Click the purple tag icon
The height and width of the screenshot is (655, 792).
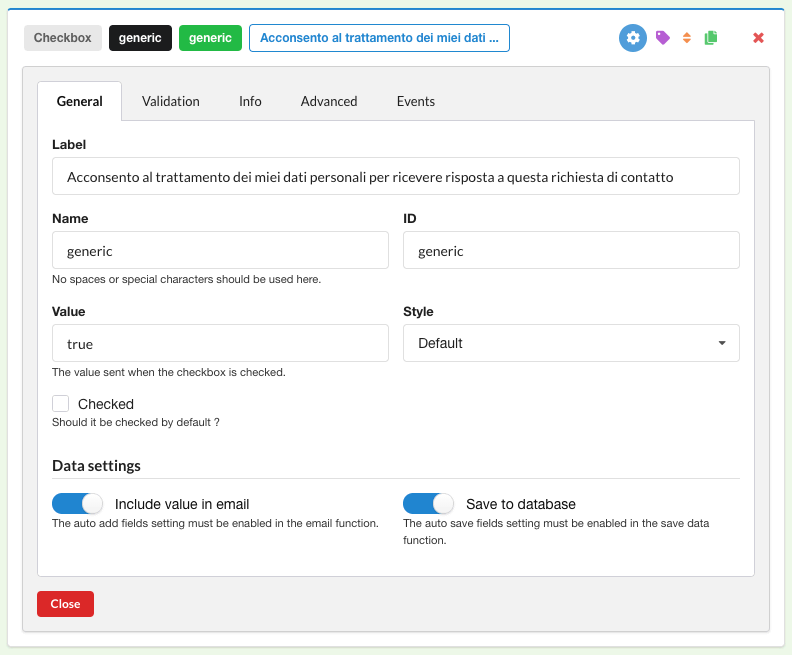point(662,38)
